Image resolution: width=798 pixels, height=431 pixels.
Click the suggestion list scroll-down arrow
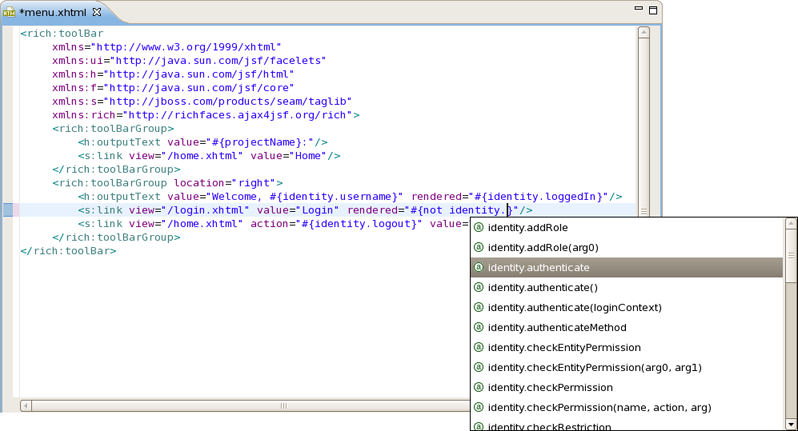click(x=791, y=423)
